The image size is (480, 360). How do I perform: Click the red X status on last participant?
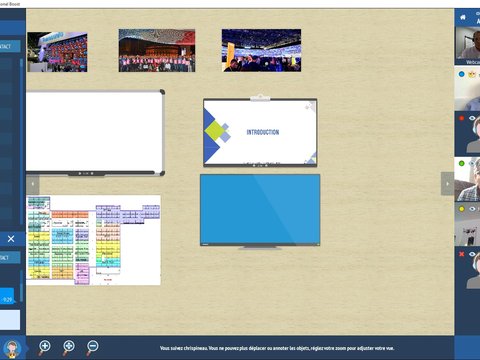(x=461, y=254)
